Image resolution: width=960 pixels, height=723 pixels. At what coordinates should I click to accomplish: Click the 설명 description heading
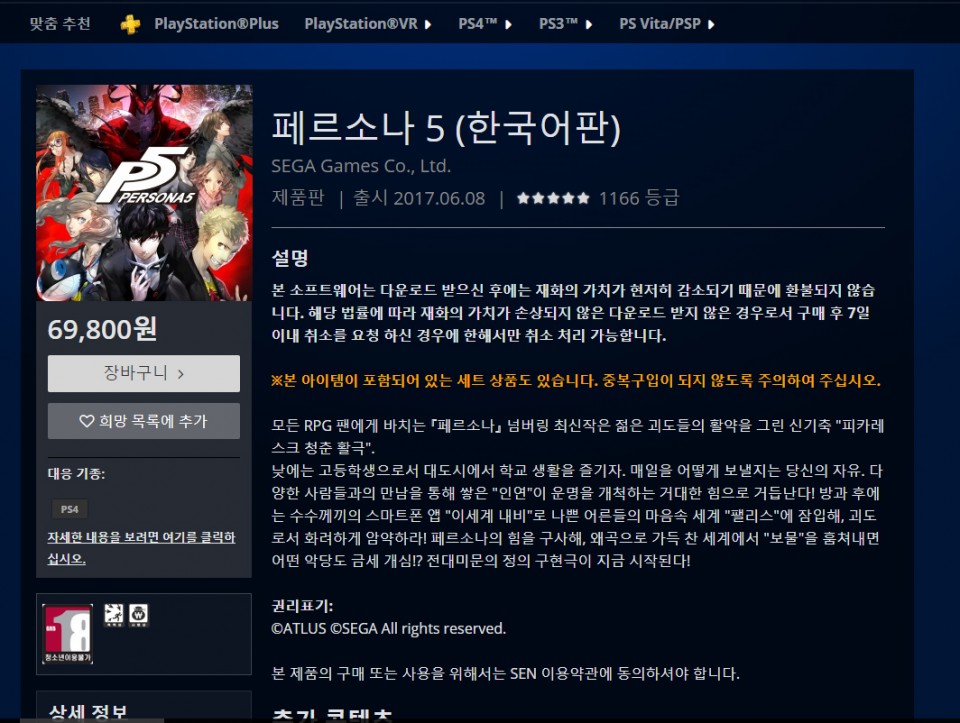click(x=290, y=258)
